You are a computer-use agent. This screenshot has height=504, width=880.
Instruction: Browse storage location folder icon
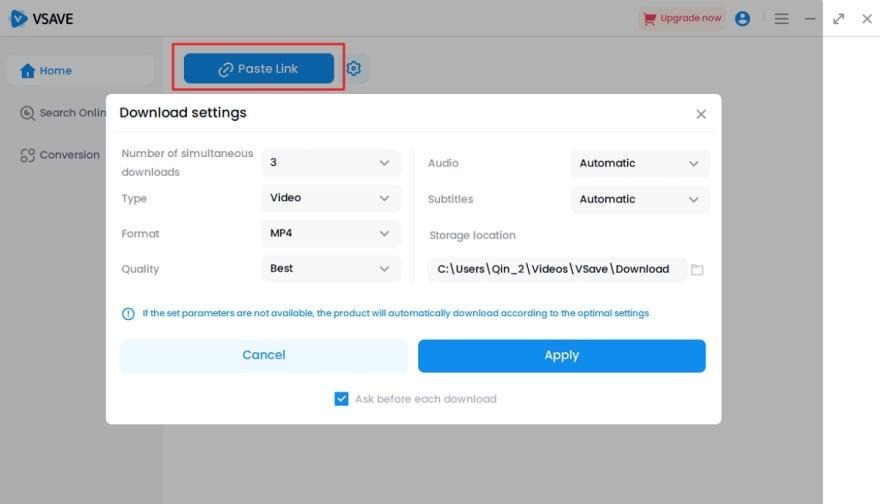[x=697, y=270]
